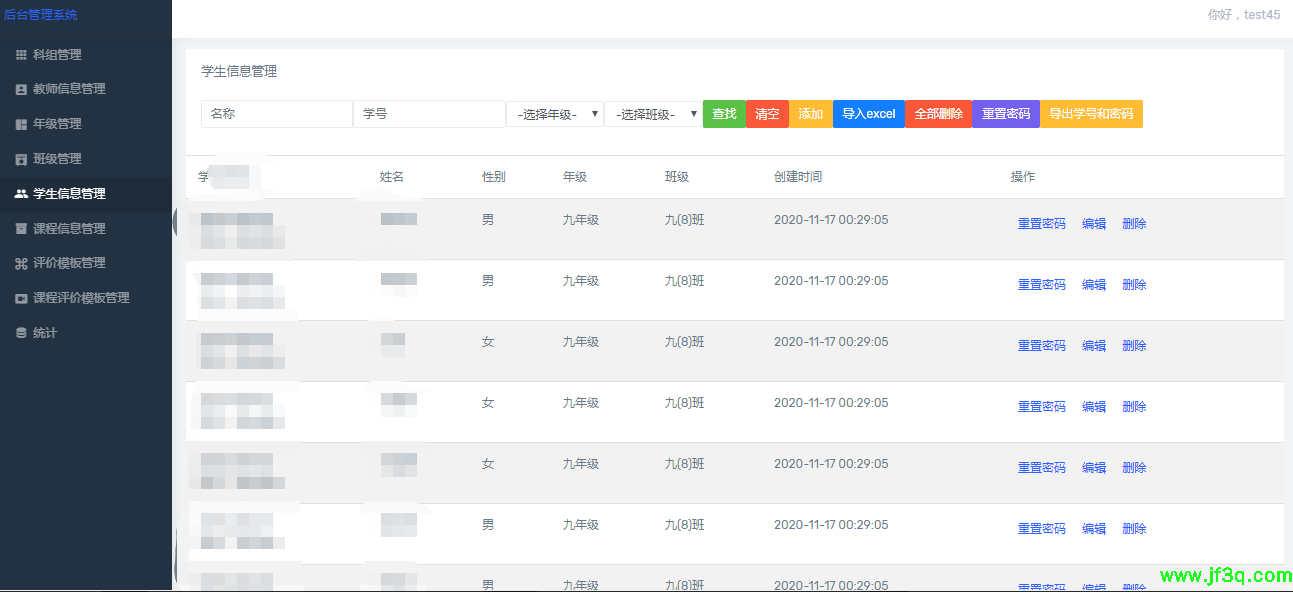The height and width of the screenshot is (592, 1293).
Task: Click the 学生信息管理 sidebar icon
Action: (x=22, y=193)
